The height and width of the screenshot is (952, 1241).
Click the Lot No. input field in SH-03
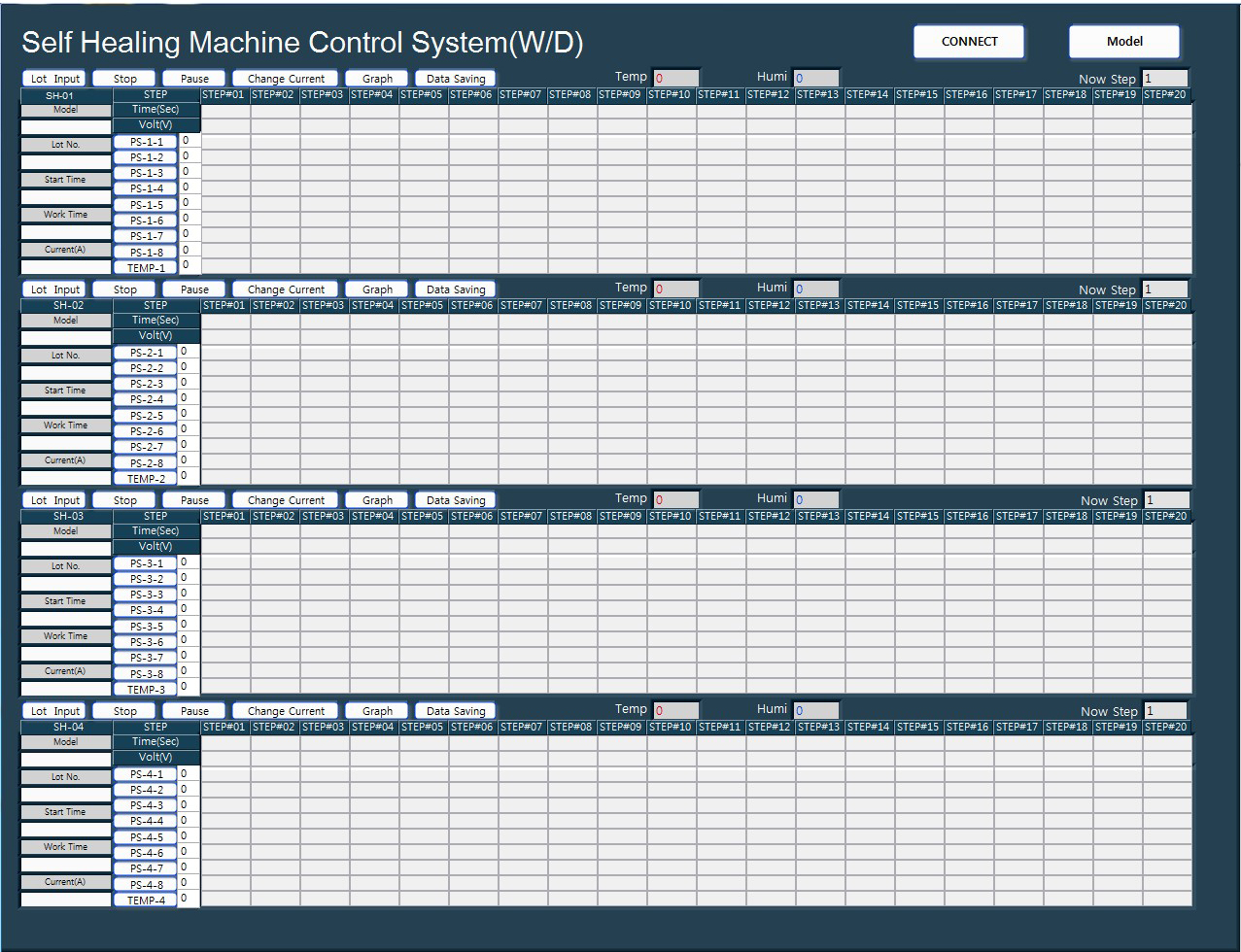click(x=66, y=583)
